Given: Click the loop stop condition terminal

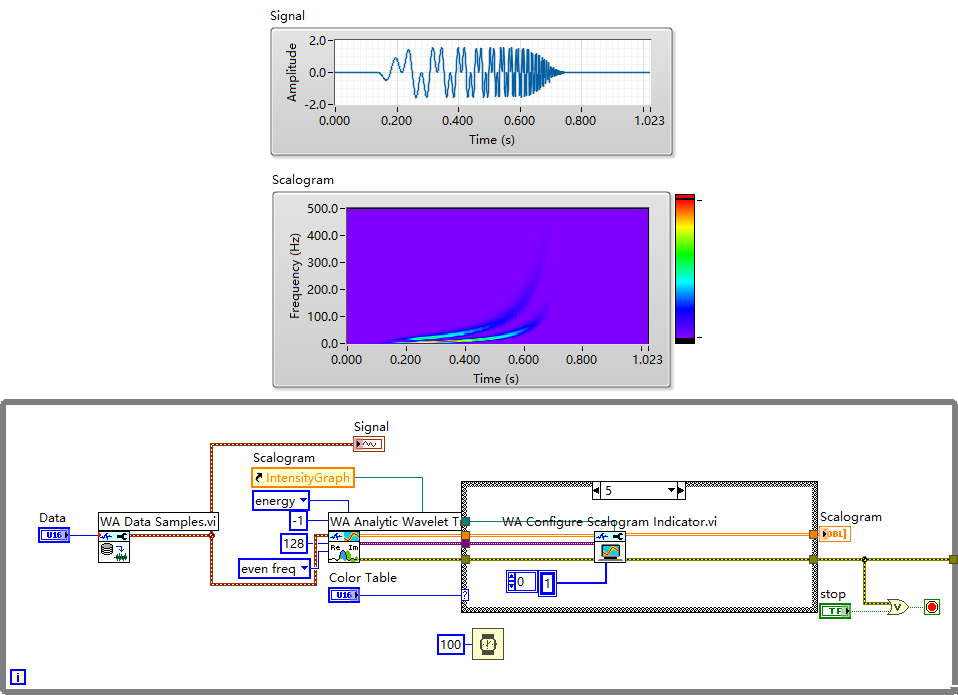Looking at the screenshot, I should 932,607.
